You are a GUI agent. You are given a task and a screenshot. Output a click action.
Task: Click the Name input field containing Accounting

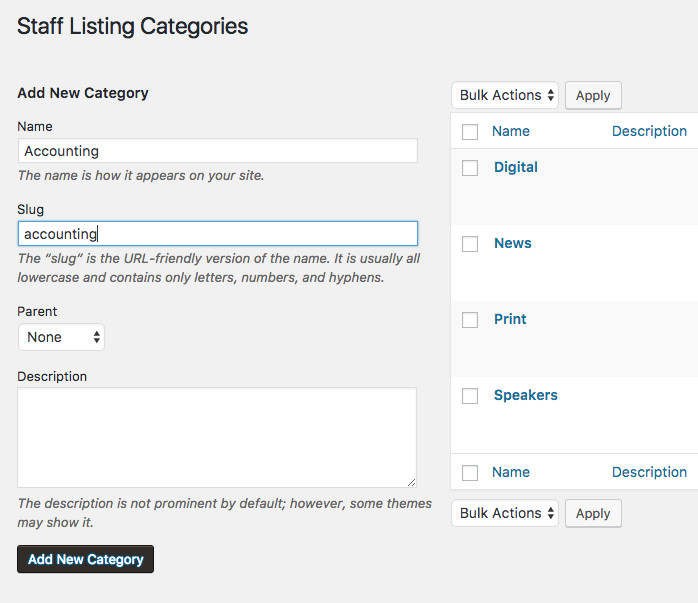(x=218, y=151)
